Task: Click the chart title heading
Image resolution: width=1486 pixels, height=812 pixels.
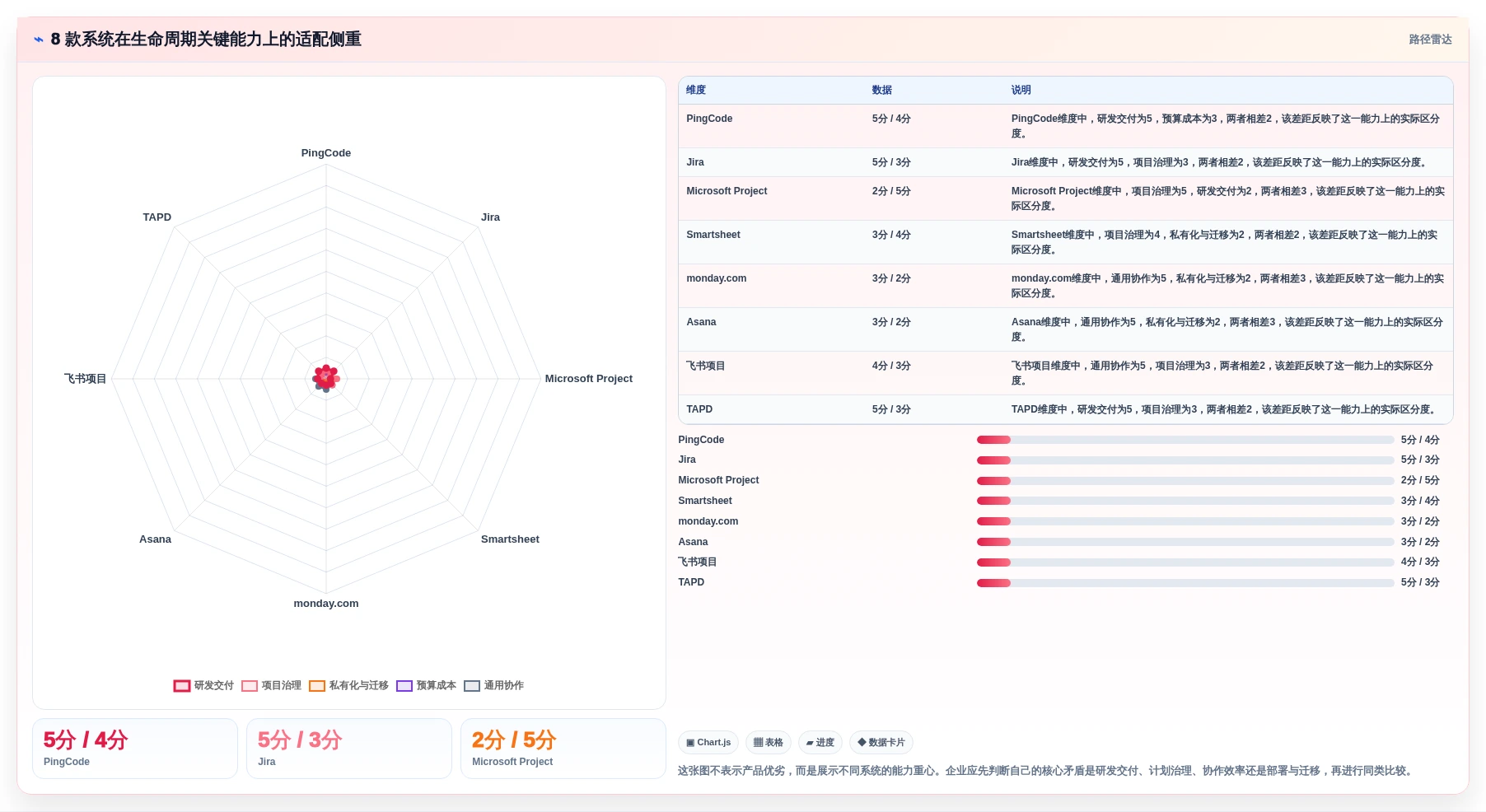Action: click(206, 40)
